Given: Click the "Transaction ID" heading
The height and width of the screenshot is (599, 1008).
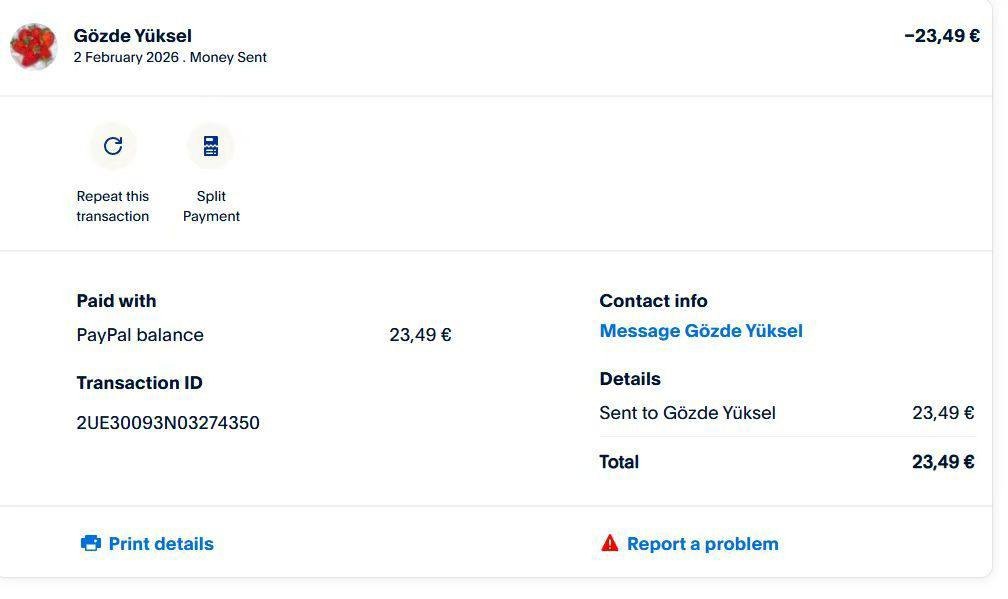Looking at the screenshot, I should [139, 383].
